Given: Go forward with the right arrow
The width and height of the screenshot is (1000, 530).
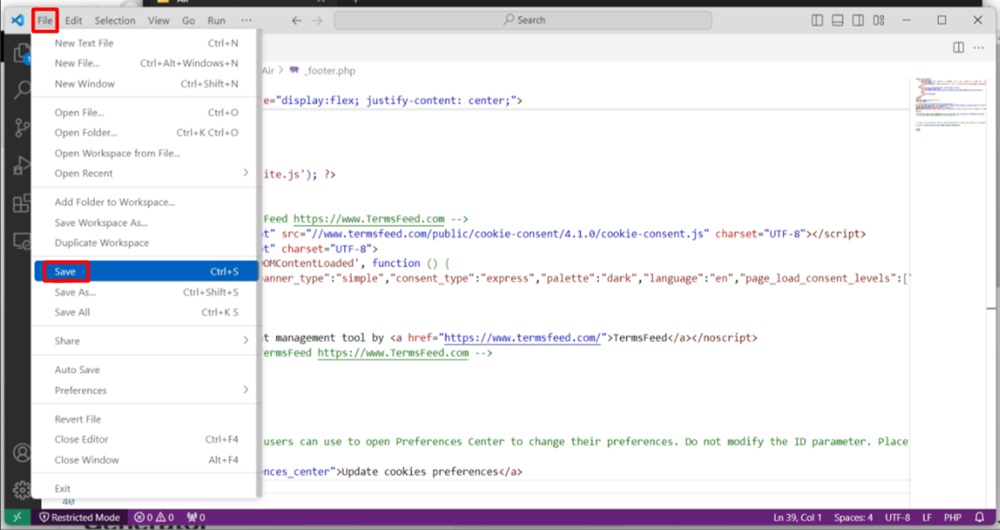Looking at the screenshot, I should [x=318, y=20].
